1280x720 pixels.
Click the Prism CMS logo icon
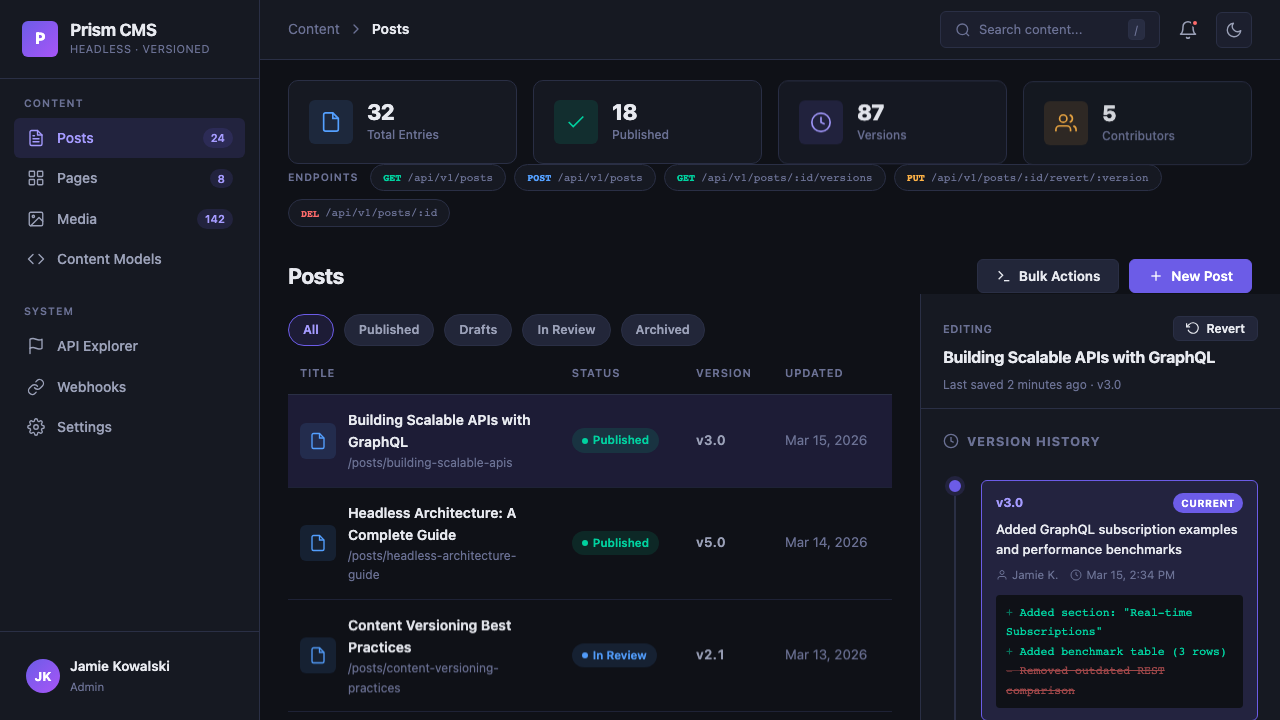[x=40, y=39]
